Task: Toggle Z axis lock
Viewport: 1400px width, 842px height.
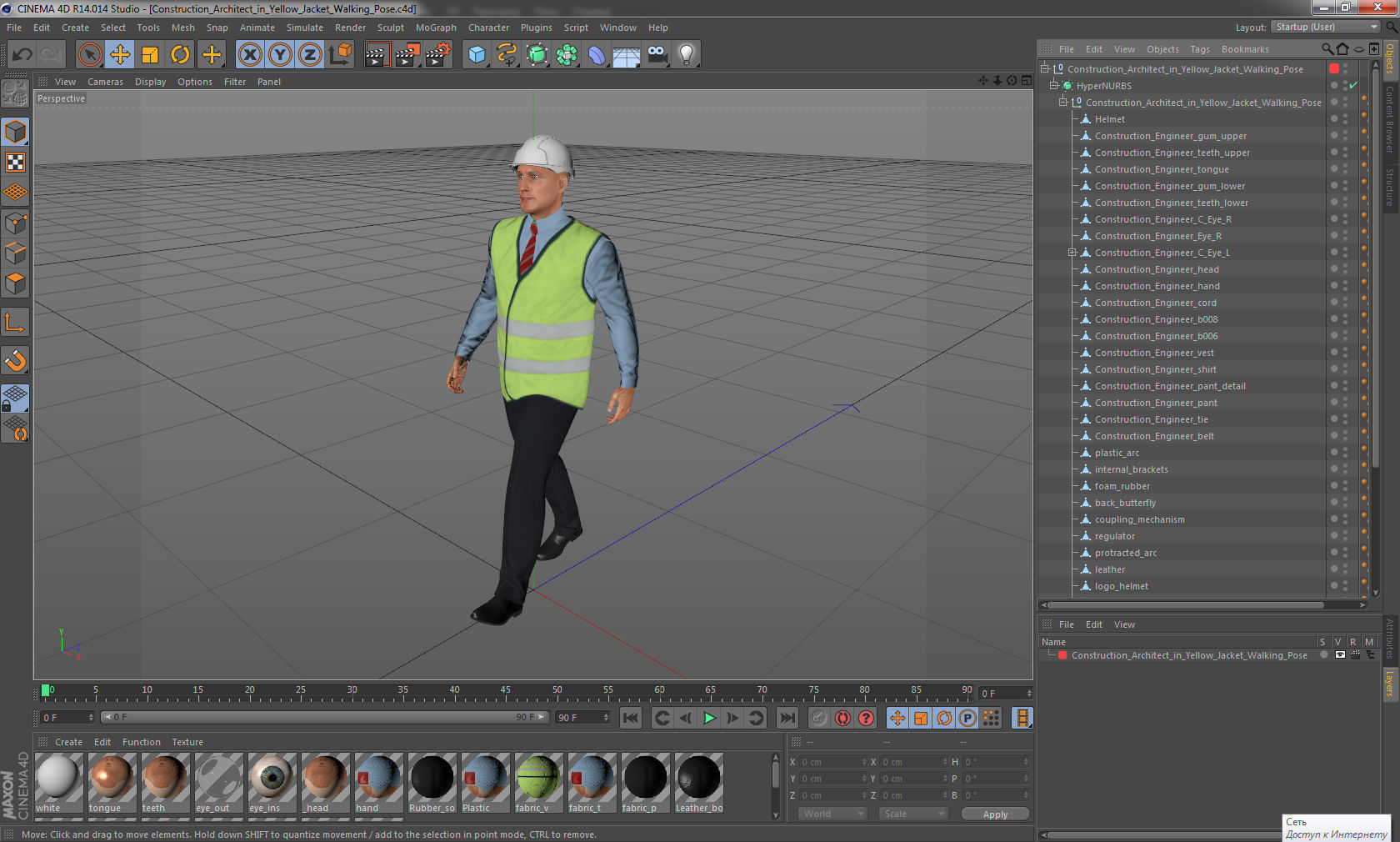Action: [x=310, y=55]
